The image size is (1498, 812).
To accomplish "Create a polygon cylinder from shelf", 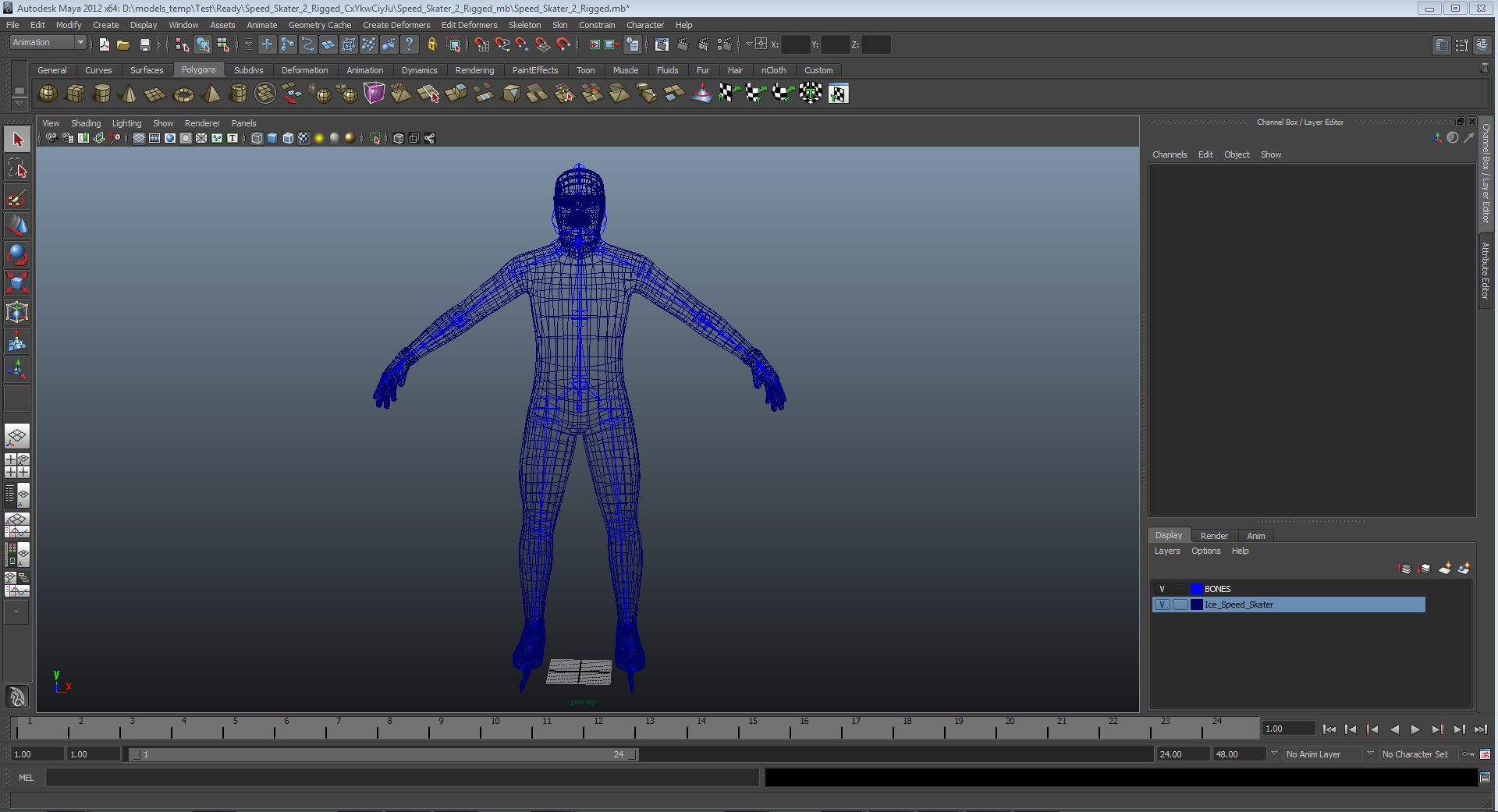I will click(101, 94).
